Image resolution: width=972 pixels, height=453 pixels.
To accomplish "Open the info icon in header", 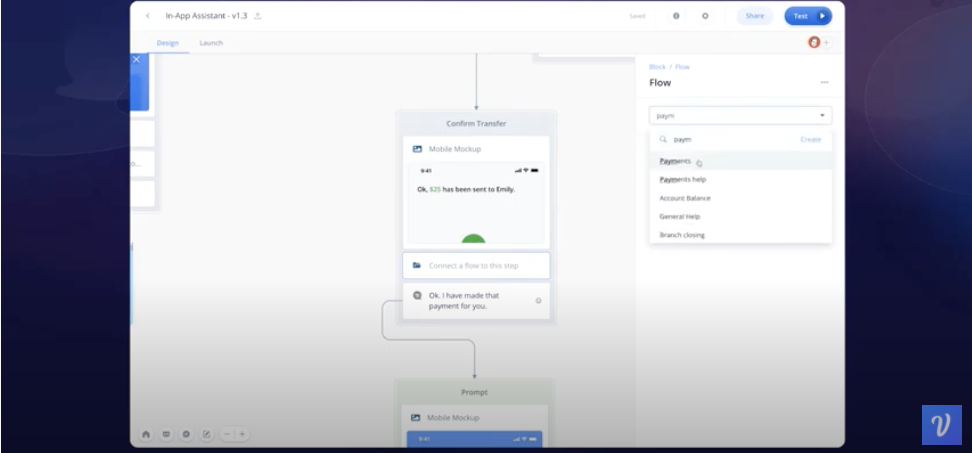I will [x=676, y=16].
